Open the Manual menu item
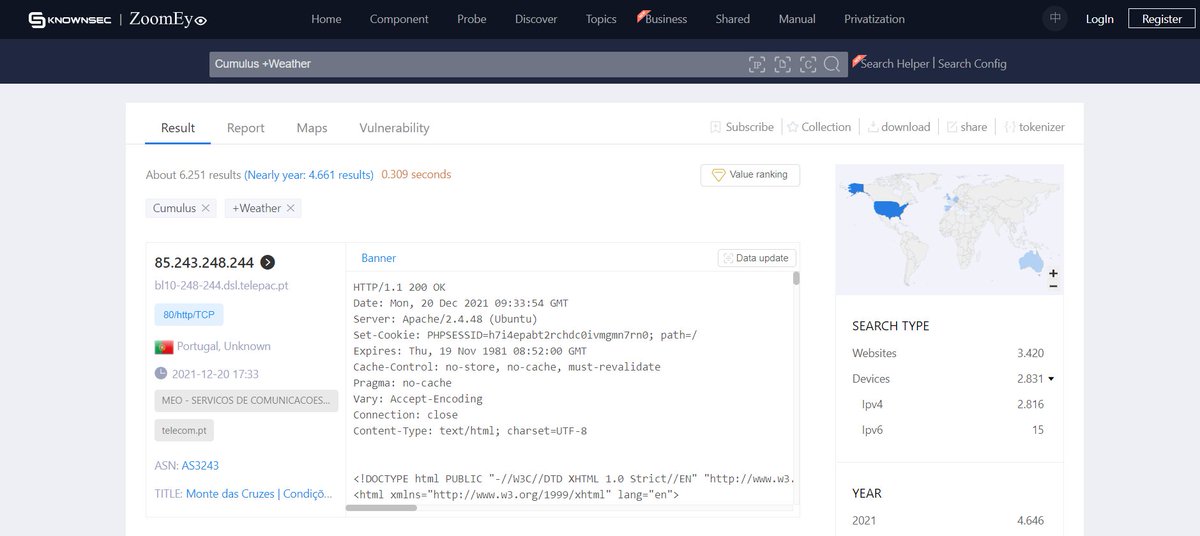 (797, 19)
